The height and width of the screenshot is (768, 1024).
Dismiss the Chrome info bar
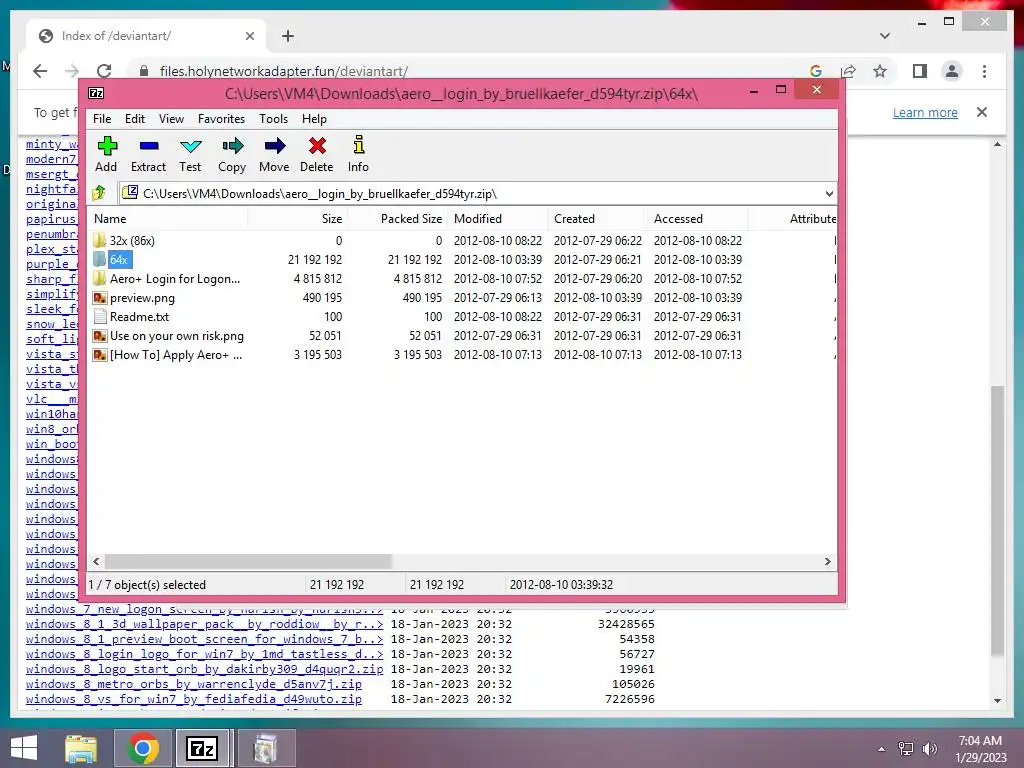click(982, 112)
